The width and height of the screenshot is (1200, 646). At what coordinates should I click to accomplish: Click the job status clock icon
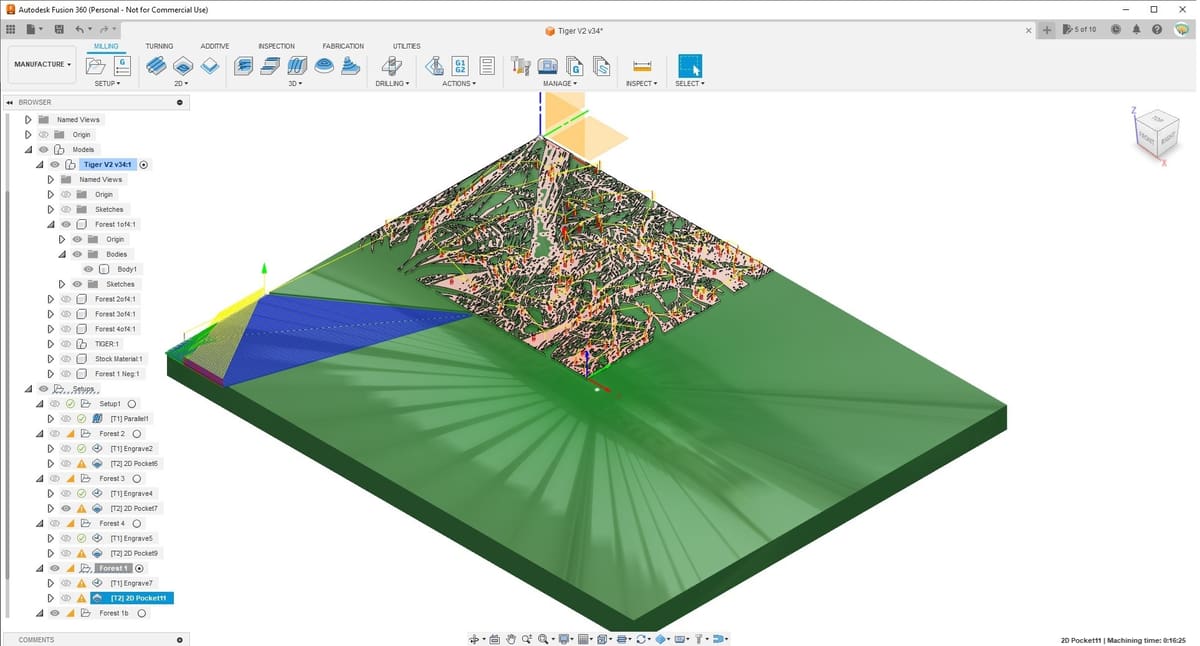pos(1116,30)
